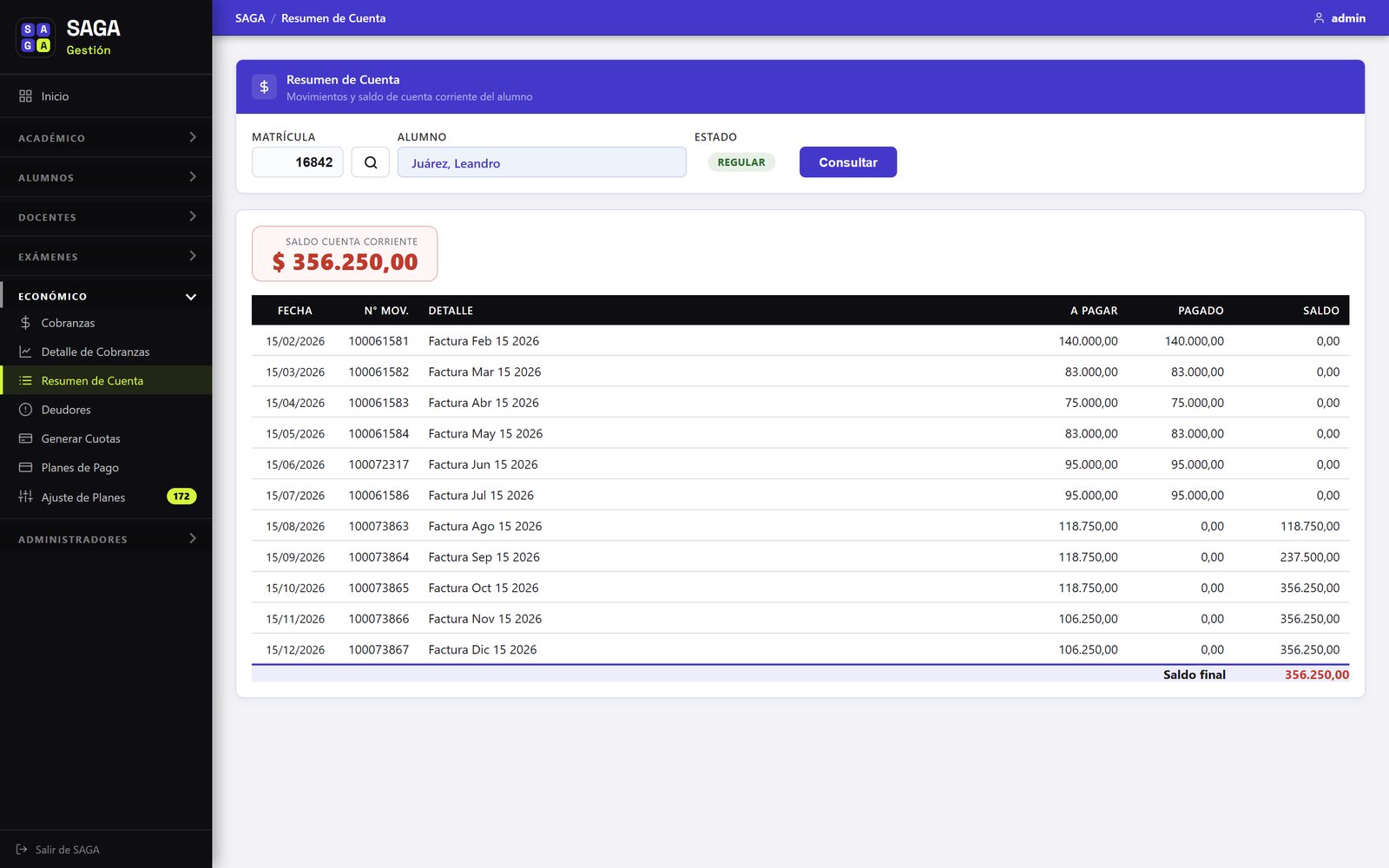Click the SAGA logo icon
Screen dimensions: 1389x868
[36, 37]
